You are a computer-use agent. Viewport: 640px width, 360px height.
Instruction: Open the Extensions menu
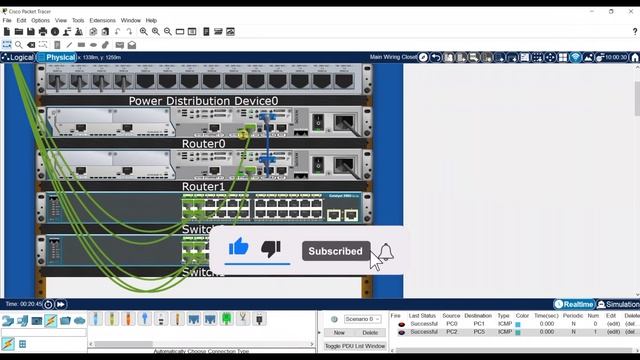click(x=102, y=20)
